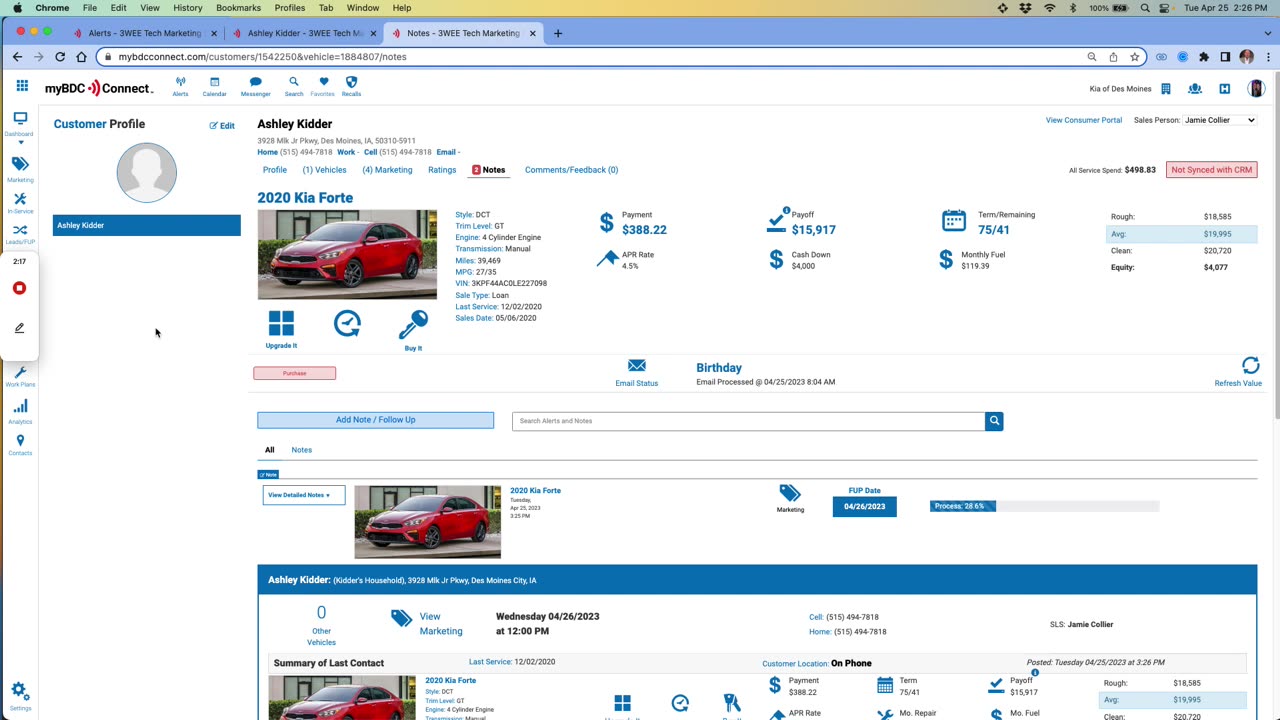
Task: Click the Process 28.6% progress bar
Action: click(x=1044, y=506)
